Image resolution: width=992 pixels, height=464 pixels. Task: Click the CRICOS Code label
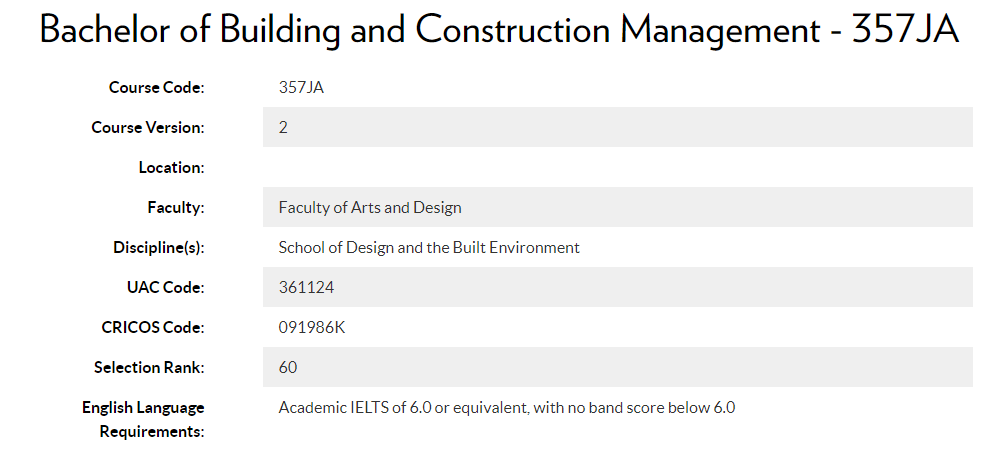153,327
